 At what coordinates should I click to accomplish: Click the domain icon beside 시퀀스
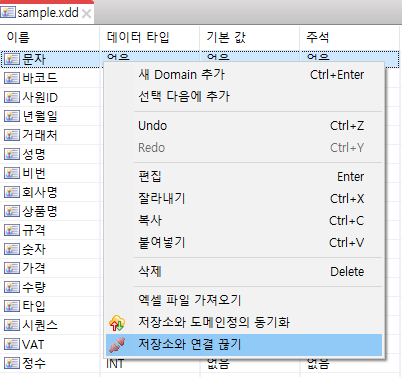(12, 325)
